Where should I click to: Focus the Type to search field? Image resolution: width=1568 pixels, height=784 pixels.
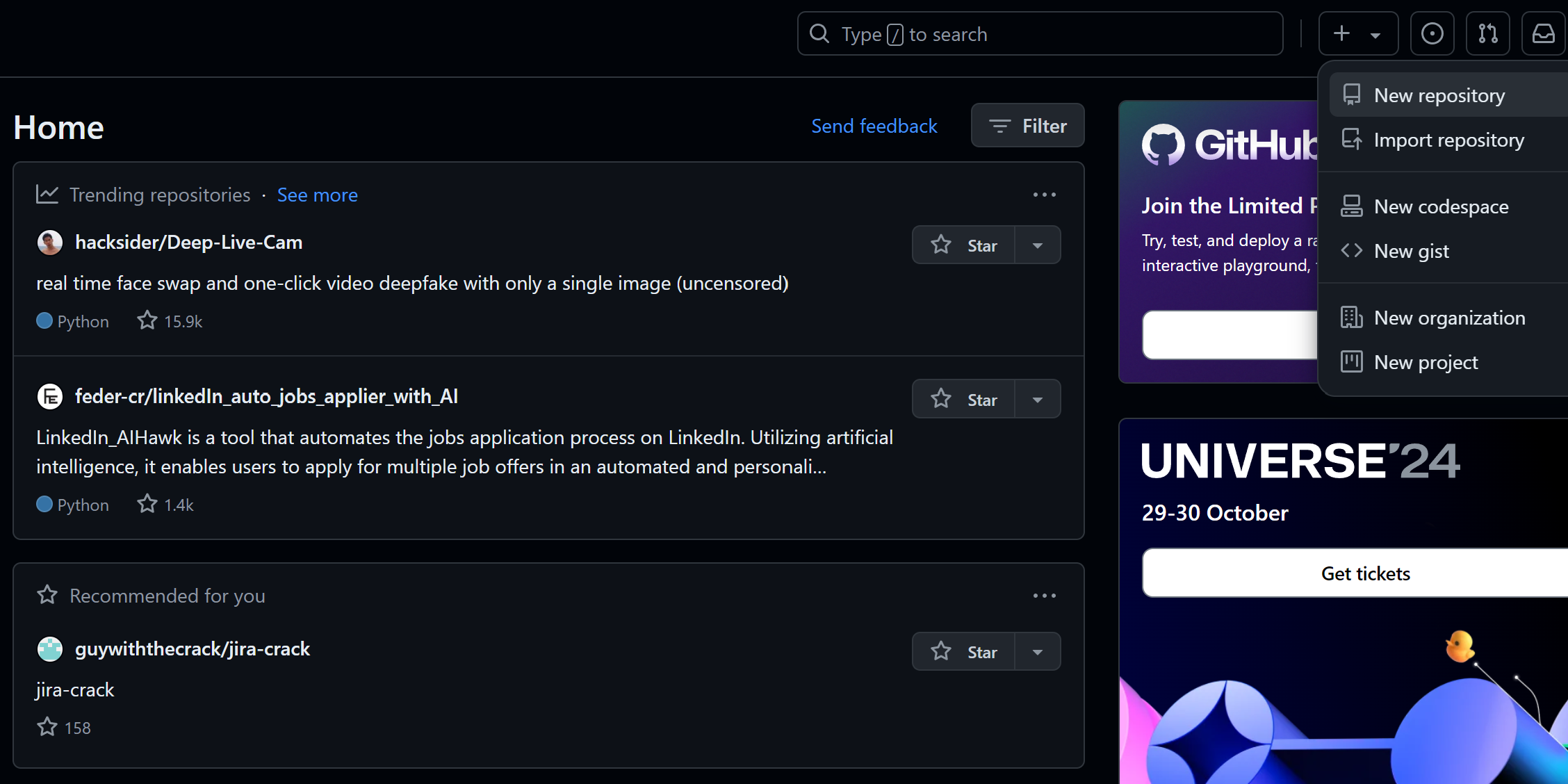click(1040, 33)
